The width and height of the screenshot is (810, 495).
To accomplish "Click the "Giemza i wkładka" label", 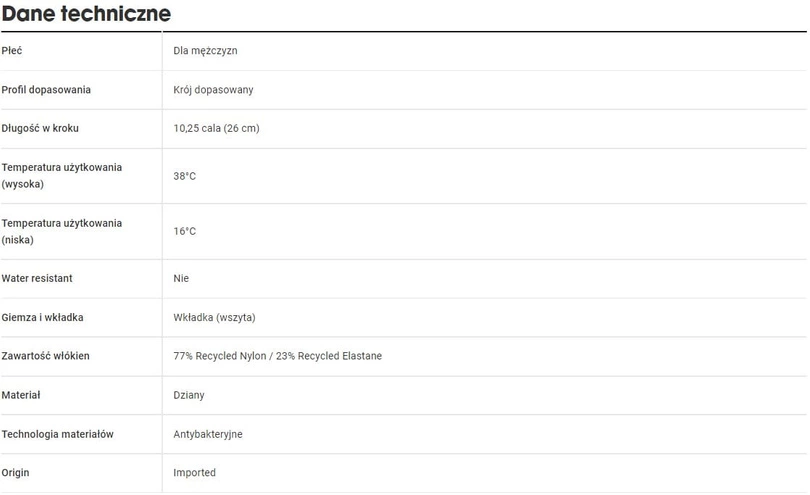I will (42, 318).
